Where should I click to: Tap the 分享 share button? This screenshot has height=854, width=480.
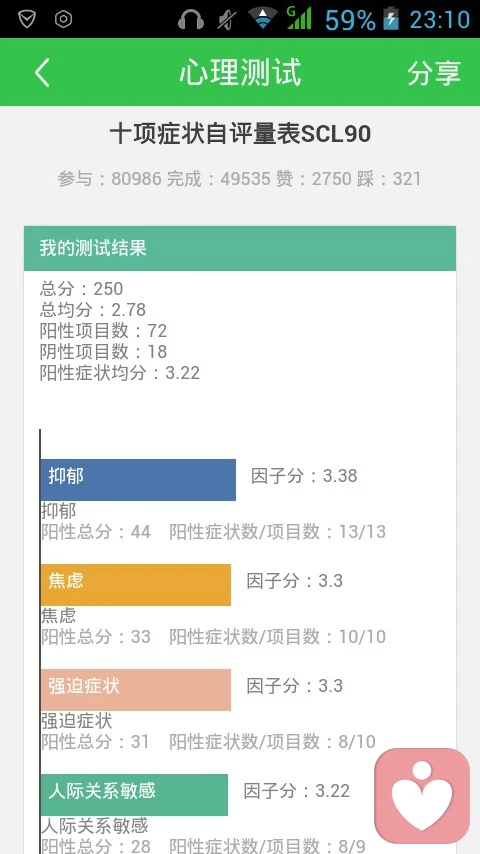[x=434, y=72]
